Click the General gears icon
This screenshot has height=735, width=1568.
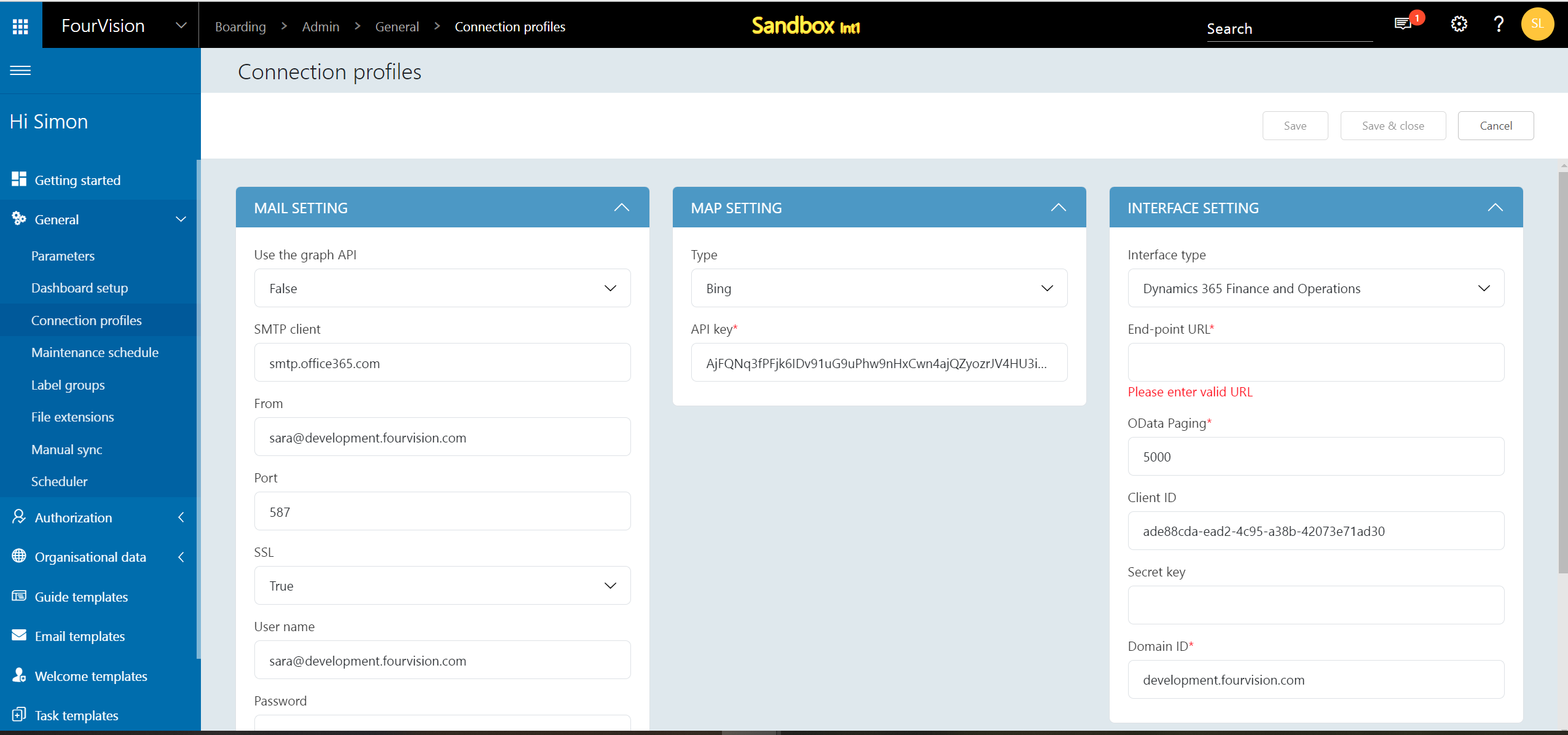pyautogui.click(x=19, y=218)
